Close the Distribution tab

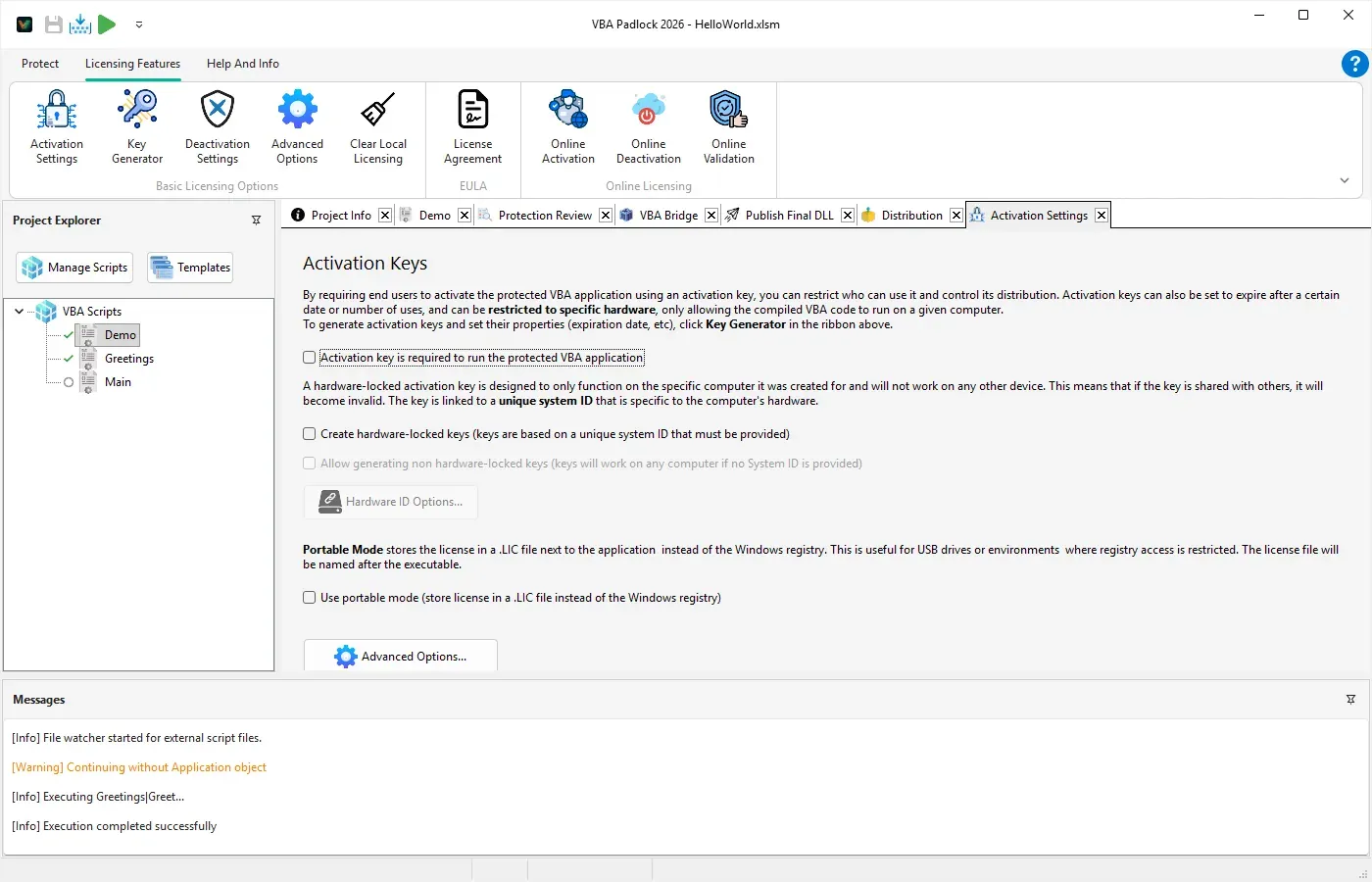956,216
